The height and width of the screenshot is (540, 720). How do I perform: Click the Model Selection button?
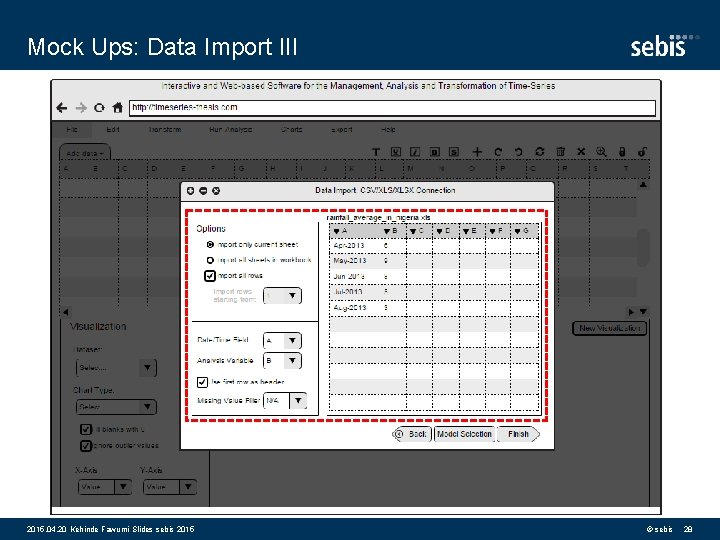point(465,434)
